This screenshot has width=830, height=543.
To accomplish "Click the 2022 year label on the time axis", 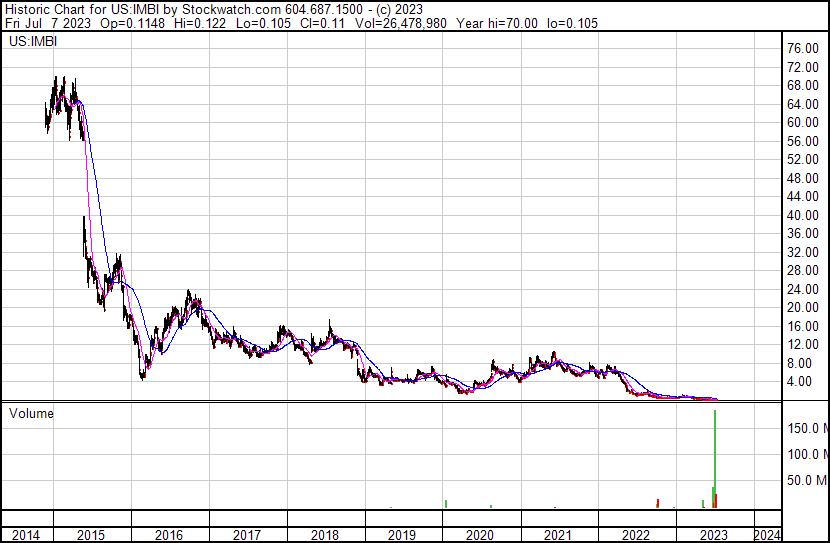I will click(635, 535).
